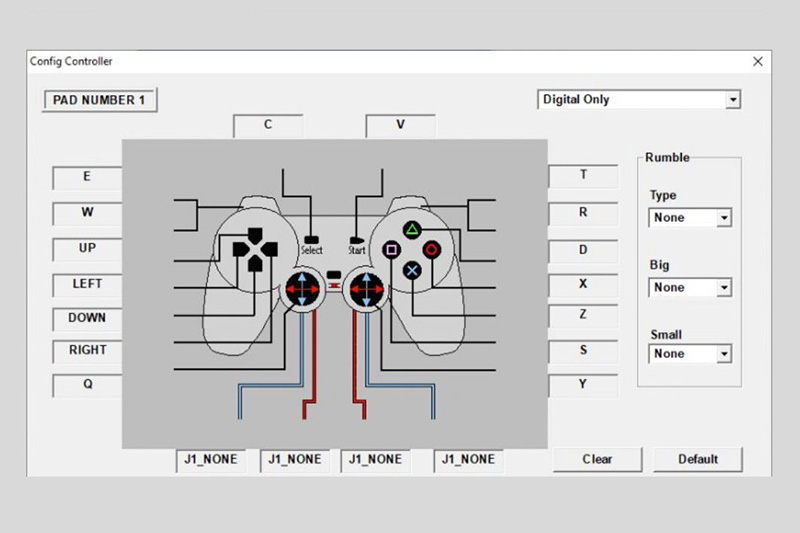Viewport: 800px width, 533px height.
Task: Click the blue cross button on controller
Action: 411,269
